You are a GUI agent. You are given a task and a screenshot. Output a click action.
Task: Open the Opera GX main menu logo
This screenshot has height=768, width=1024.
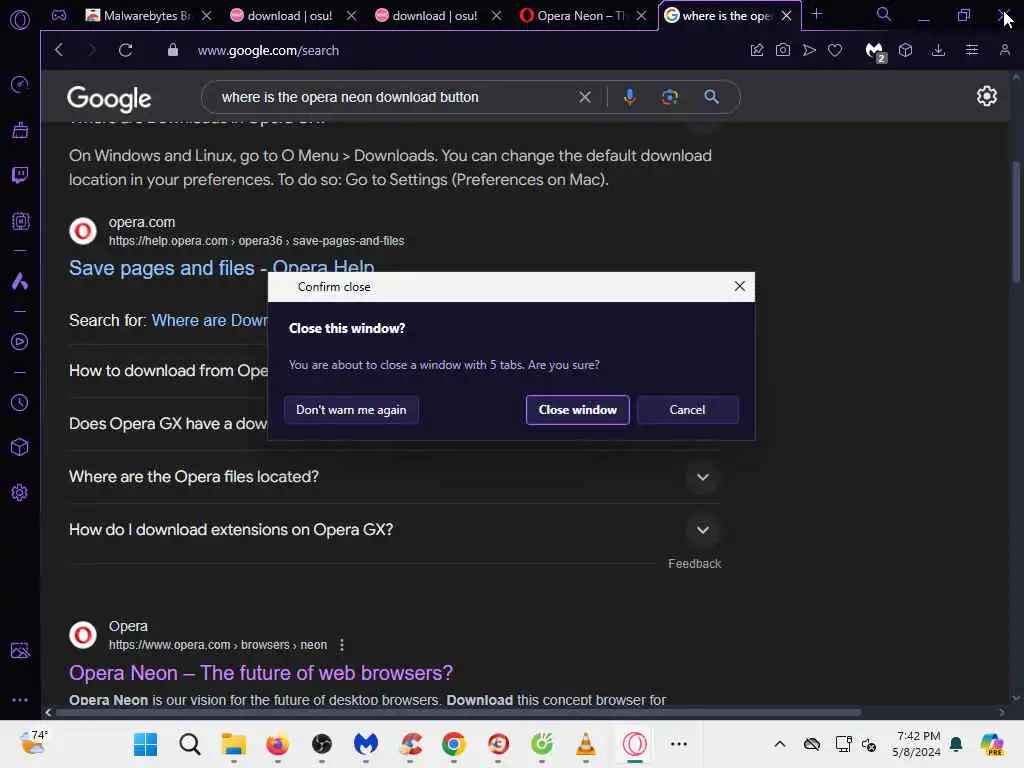click(x=20, y=20)
